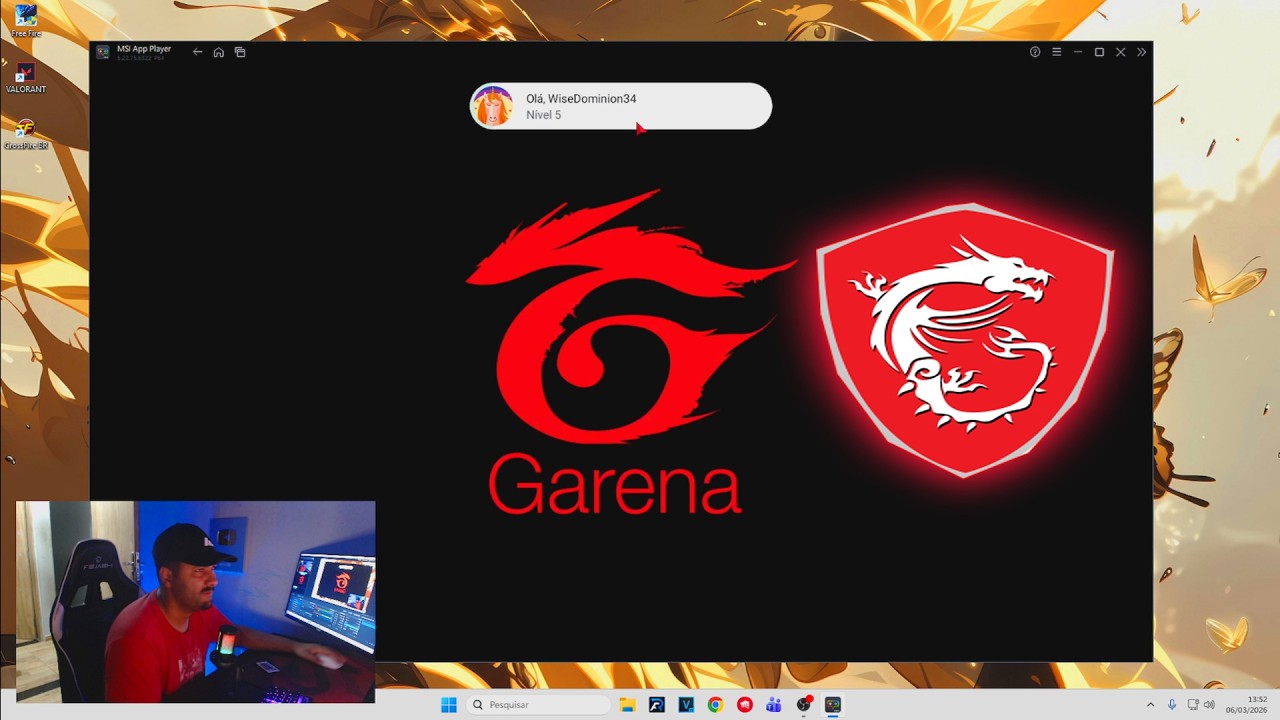Open Microsoft Teams from the taskbar

[x=774, y=705]
